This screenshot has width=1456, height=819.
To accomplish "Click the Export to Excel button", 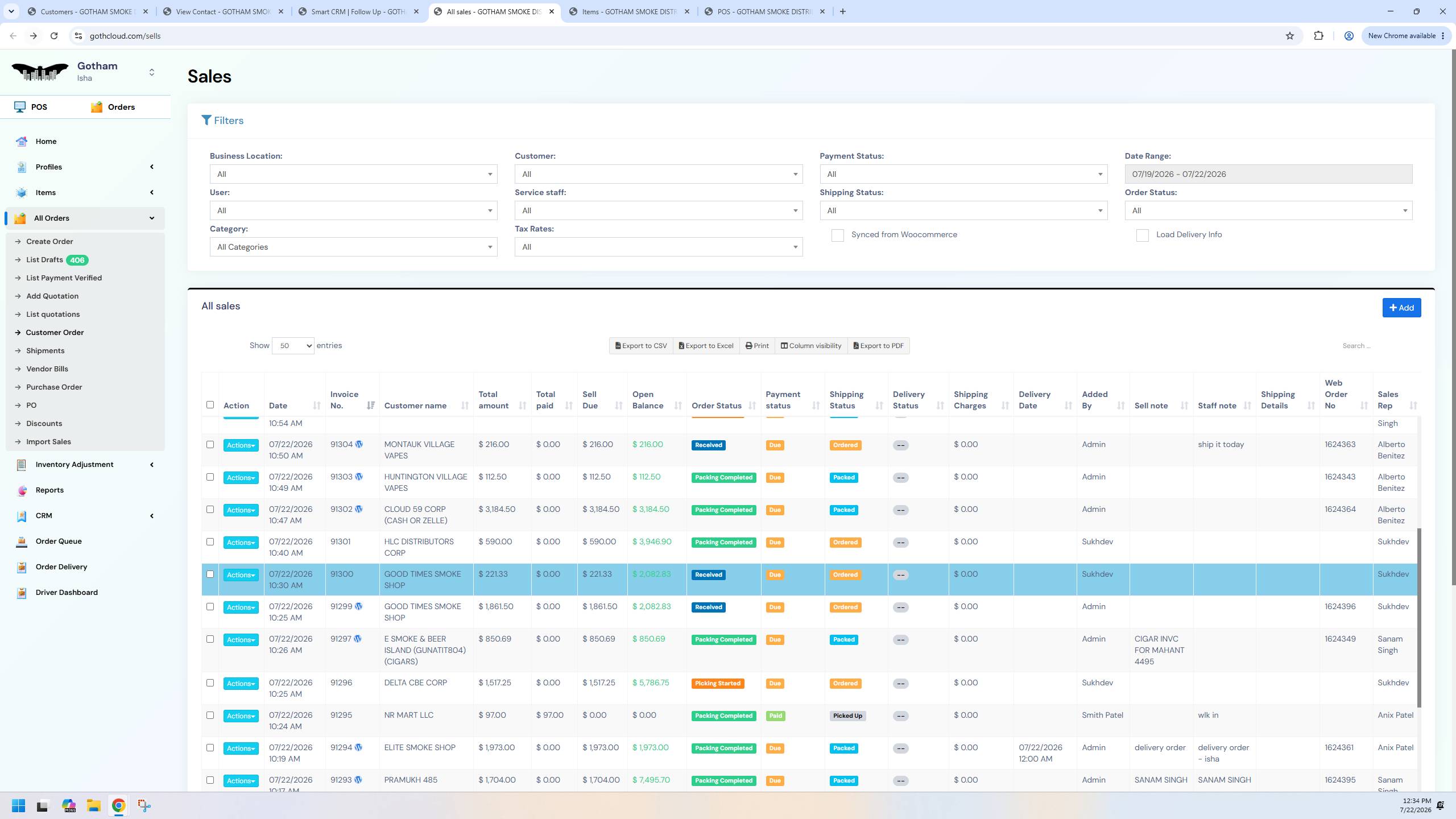I will (x=706, y=346).
